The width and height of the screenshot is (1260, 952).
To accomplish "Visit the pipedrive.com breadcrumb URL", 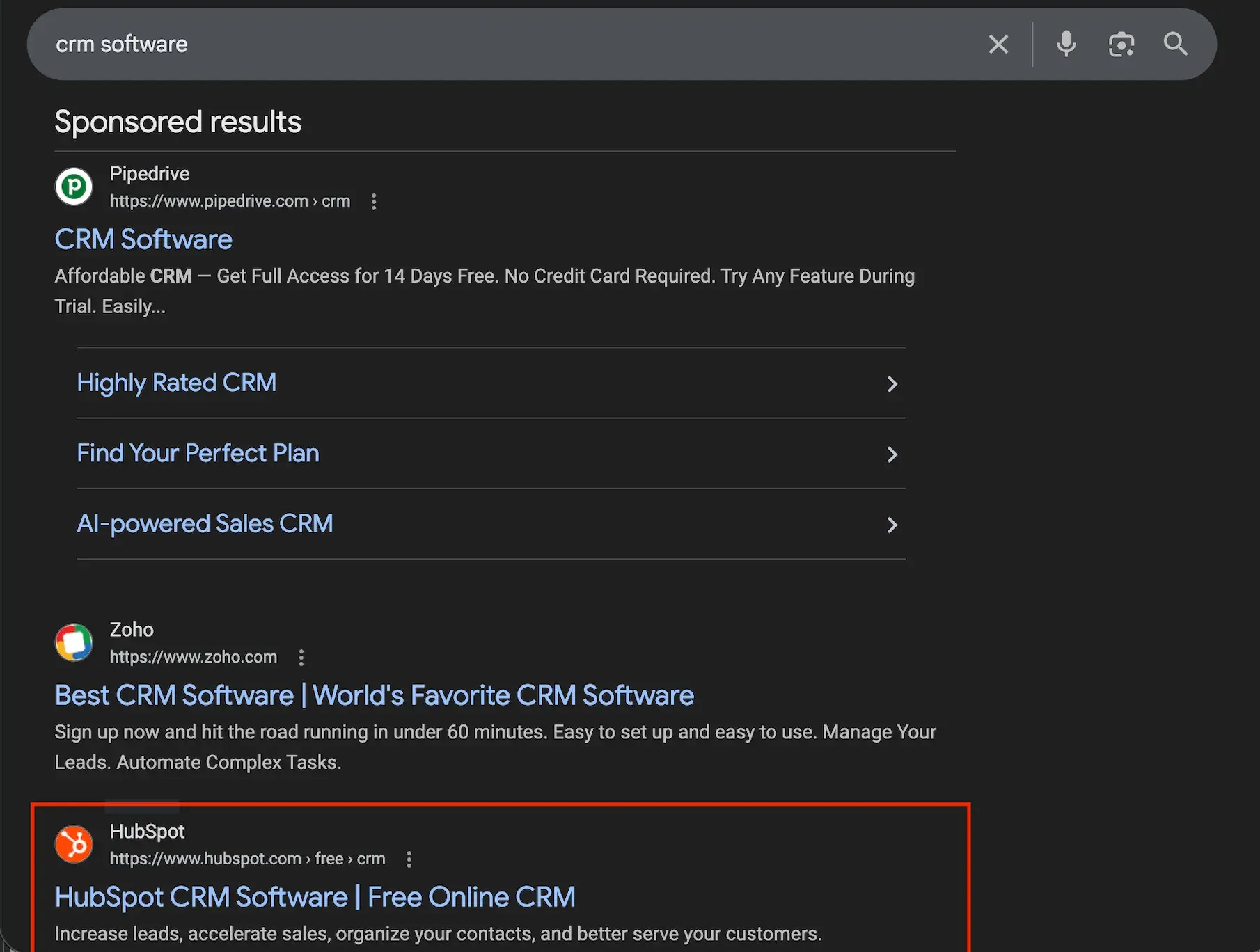I will [x=230, y=201].
